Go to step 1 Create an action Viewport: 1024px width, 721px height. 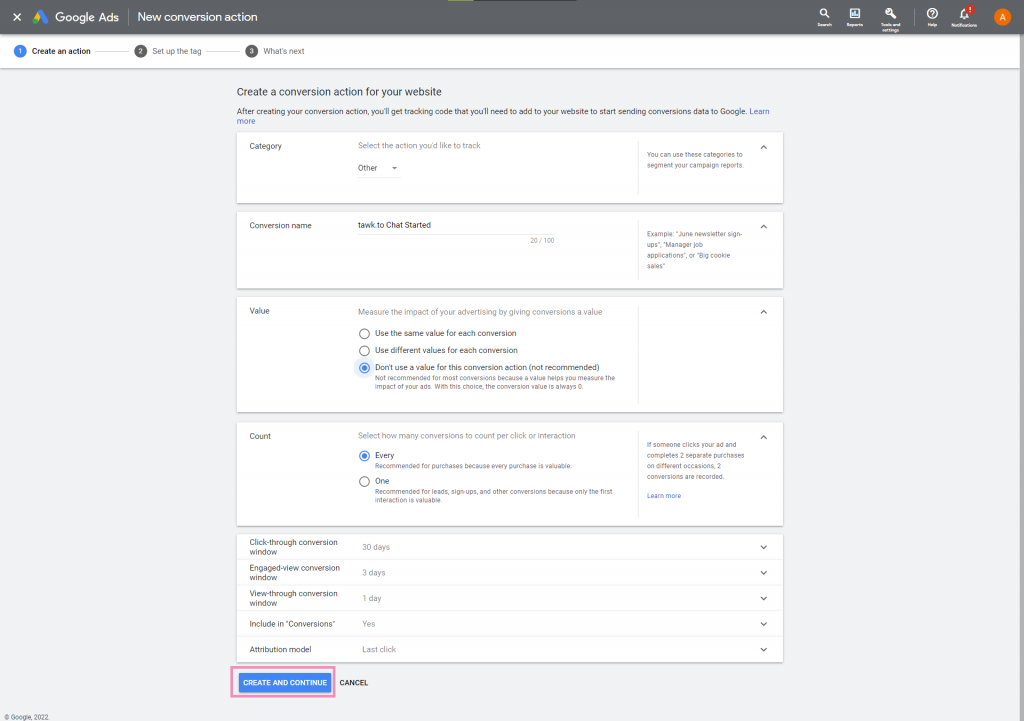[x=52, y=51]
